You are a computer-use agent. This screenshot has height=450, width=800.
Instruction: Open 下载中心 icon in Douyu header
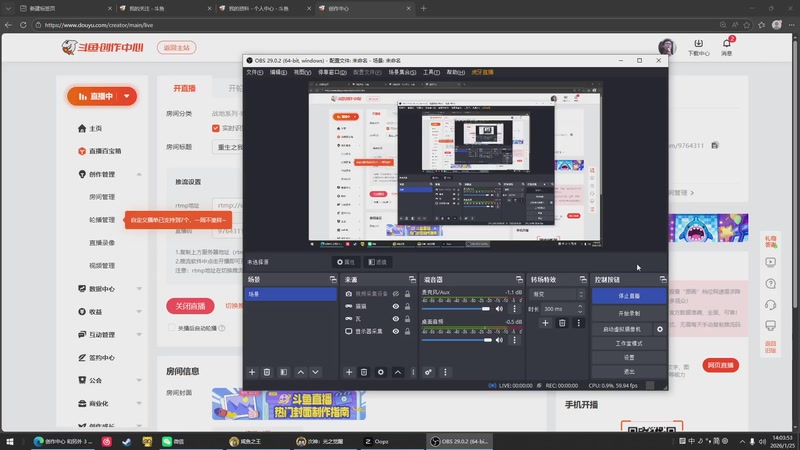(698, 47)
